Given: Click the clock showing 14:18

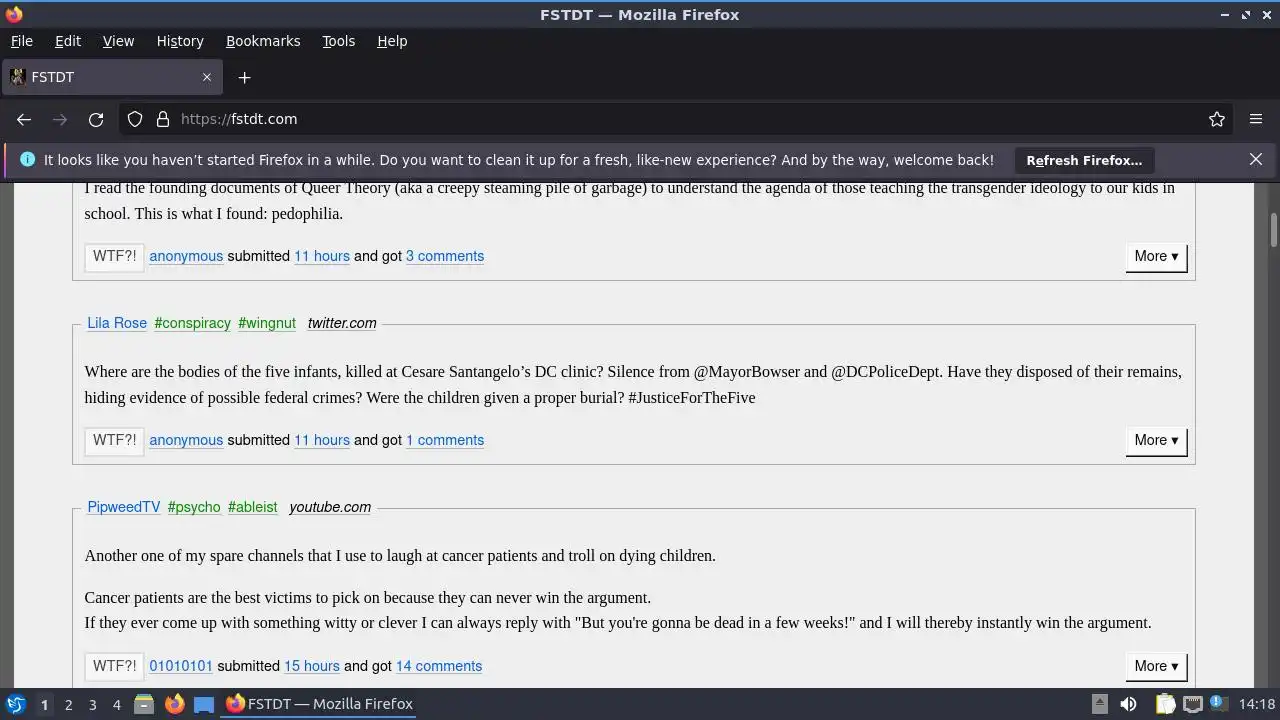Looking at the screenshot, I should pos(1257,704).
